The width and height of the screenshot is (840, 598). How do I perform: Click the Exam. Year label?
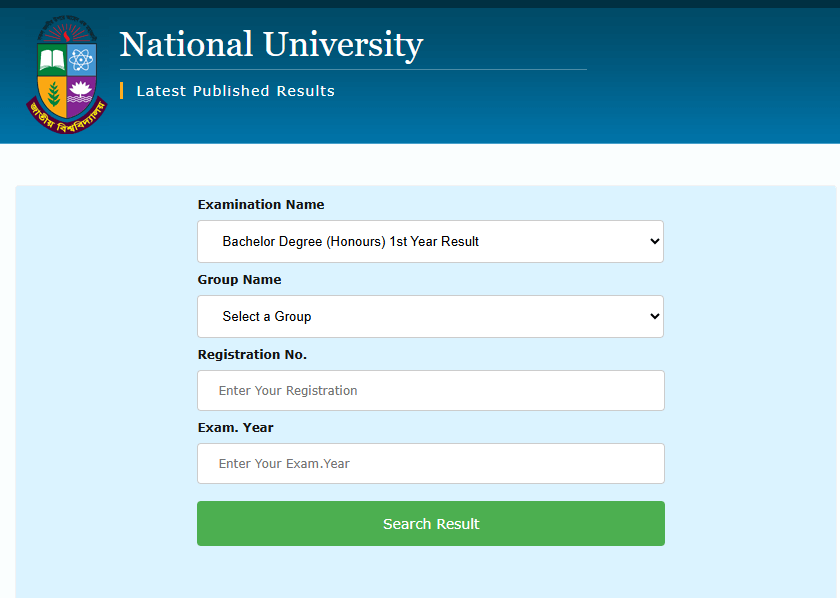(x=236, y=428)
